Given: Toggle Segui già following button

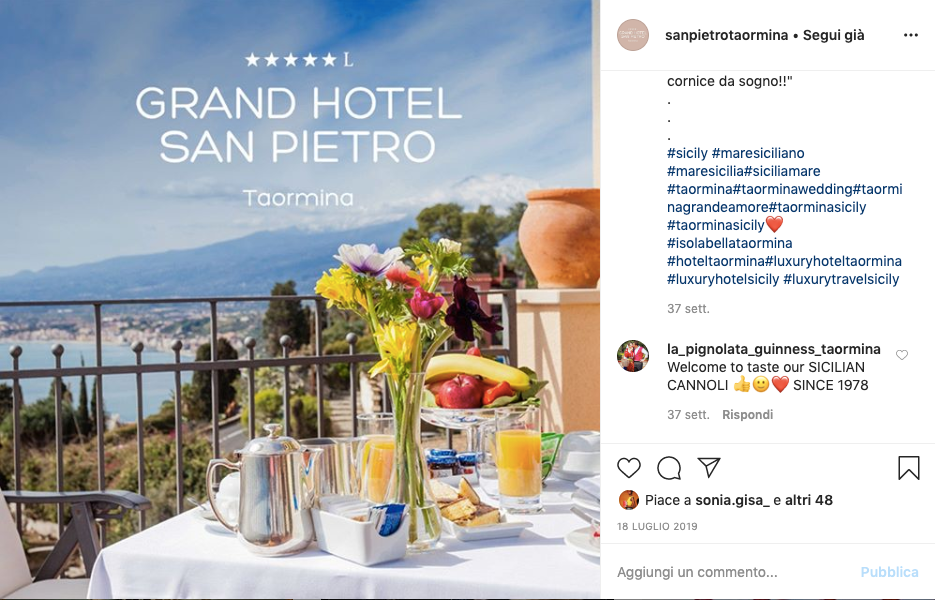Looking at the screenshot, I should (x=833, y=35).
